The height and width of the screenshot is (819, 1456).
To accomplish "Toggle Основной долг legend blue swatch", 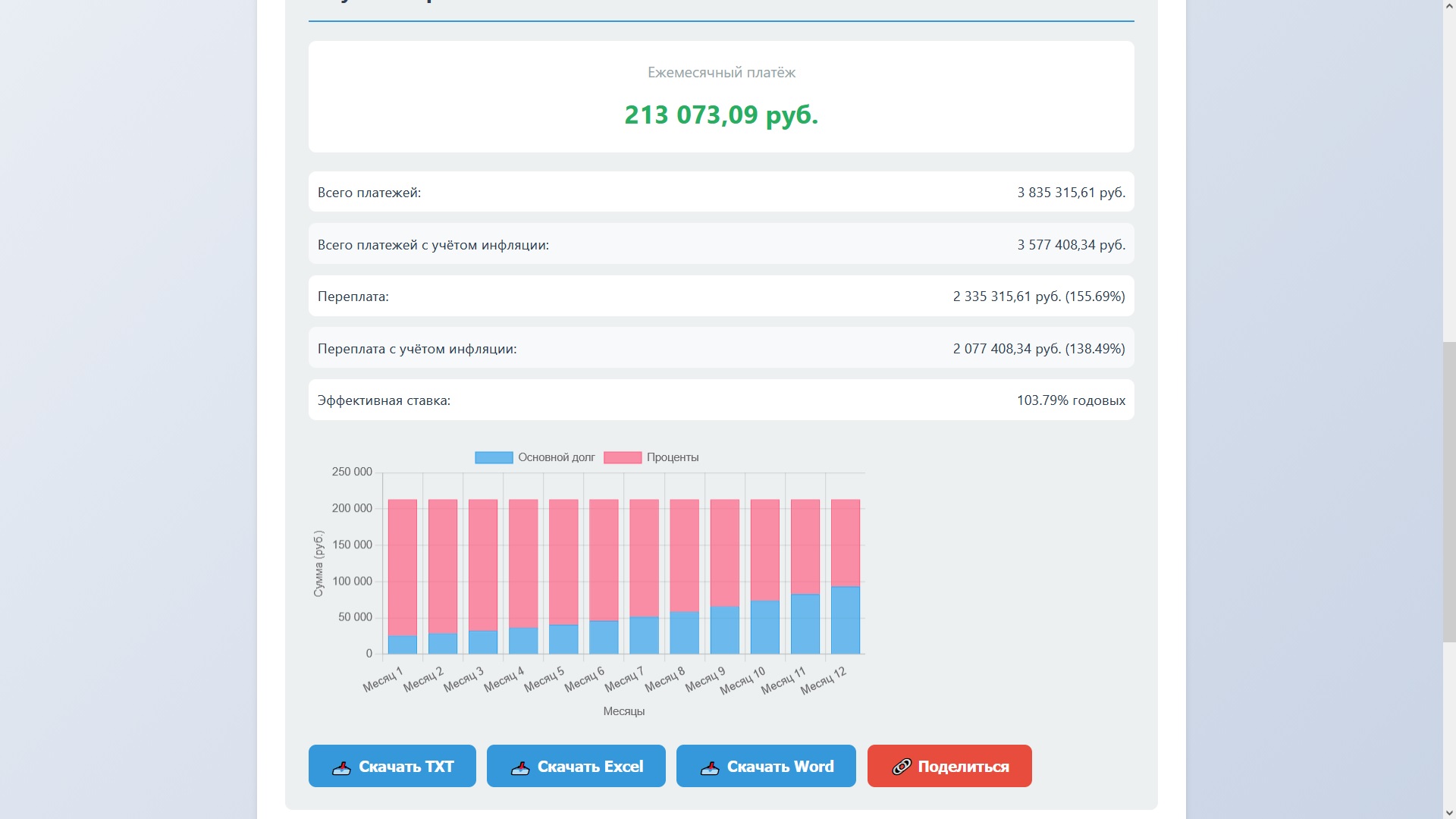I will (494, 457).
